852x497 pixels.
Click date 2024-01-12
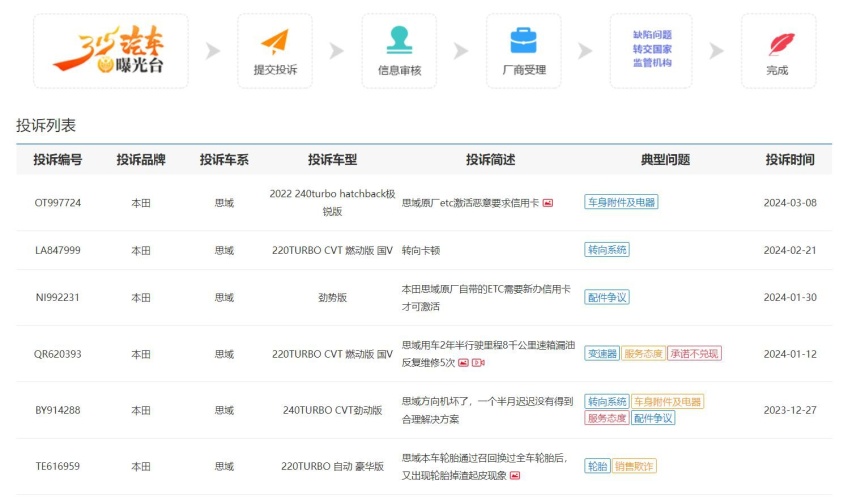click(x=790, y=354)
